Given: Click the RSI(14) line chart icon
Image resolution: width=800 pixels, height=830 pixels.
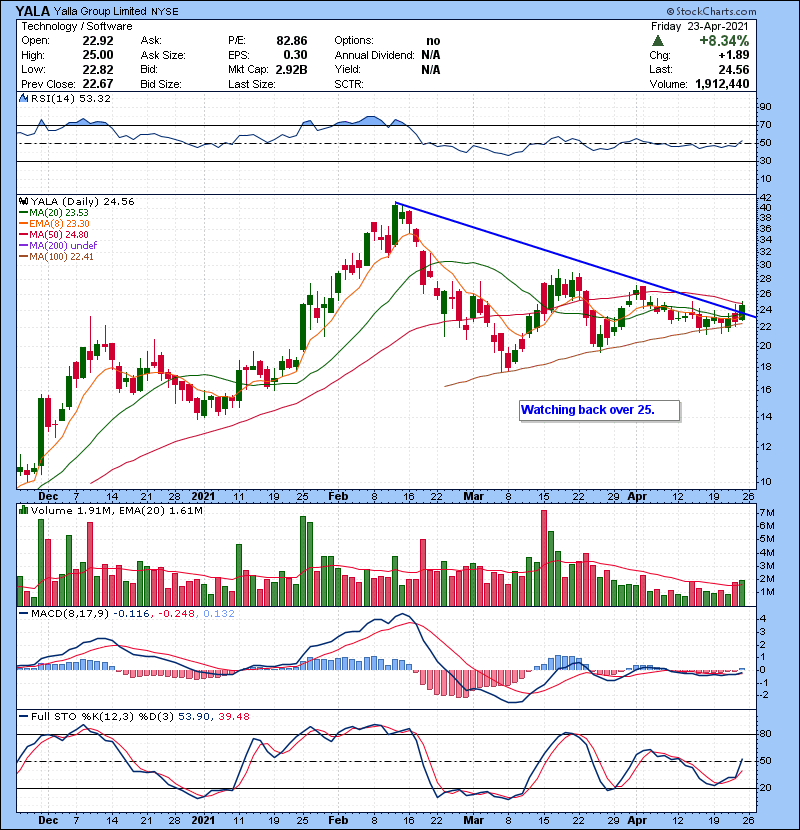Looking at the screenshot, I should [x=23, y=98].
